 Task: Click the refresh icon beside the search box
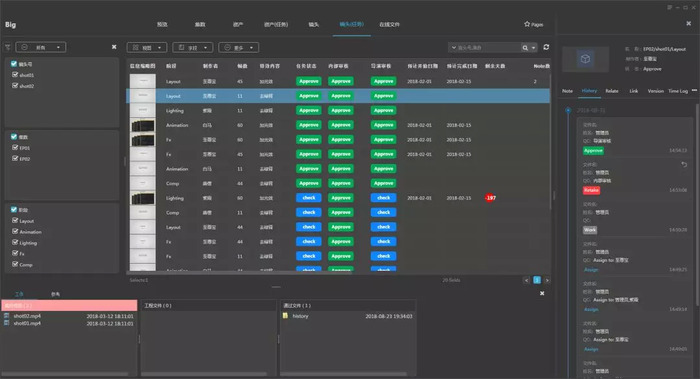pos(546,47)
